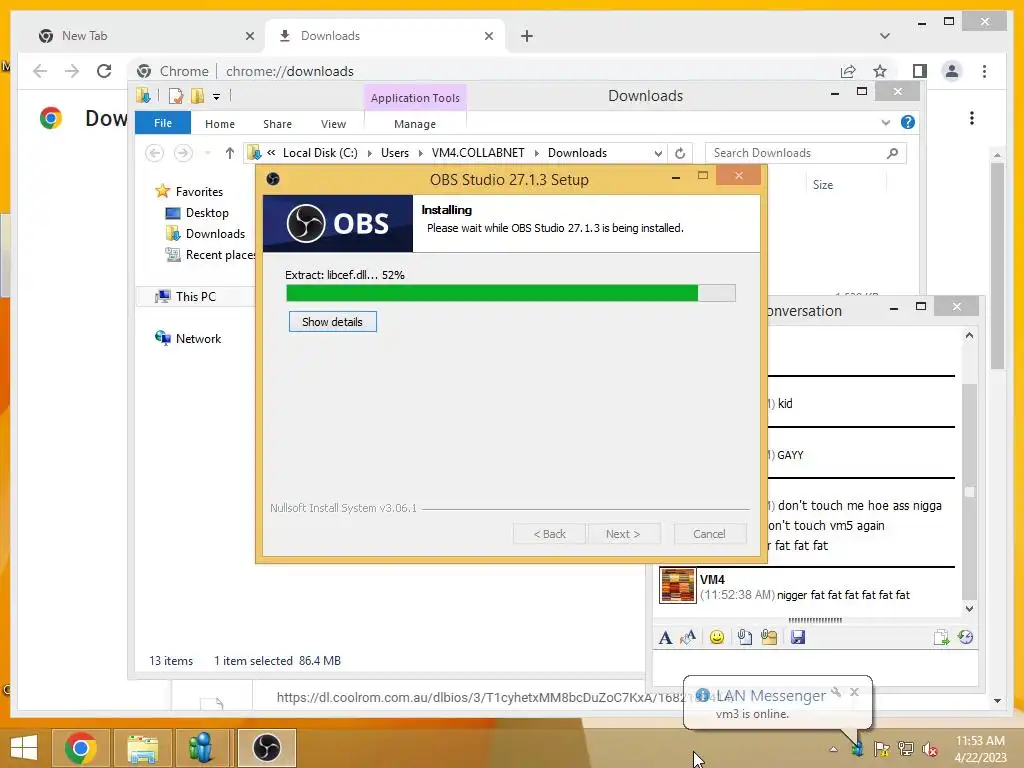This screenshot has height=768, width=1024.
Task: Open Chrome side panel icon
Action: [x=920, y=71]
